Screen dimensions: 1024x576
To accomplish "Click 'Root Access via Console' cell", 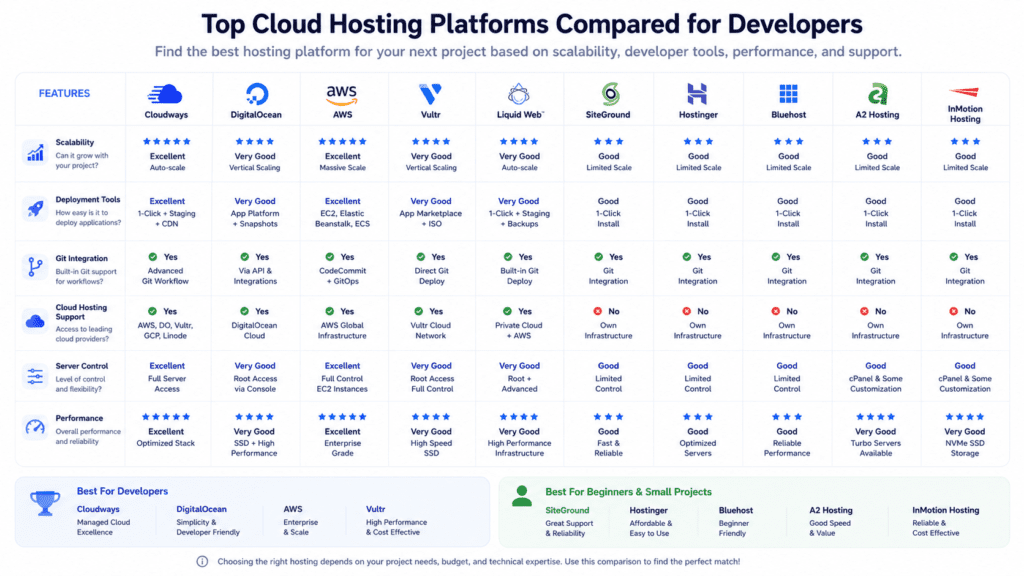I will 255,384.
